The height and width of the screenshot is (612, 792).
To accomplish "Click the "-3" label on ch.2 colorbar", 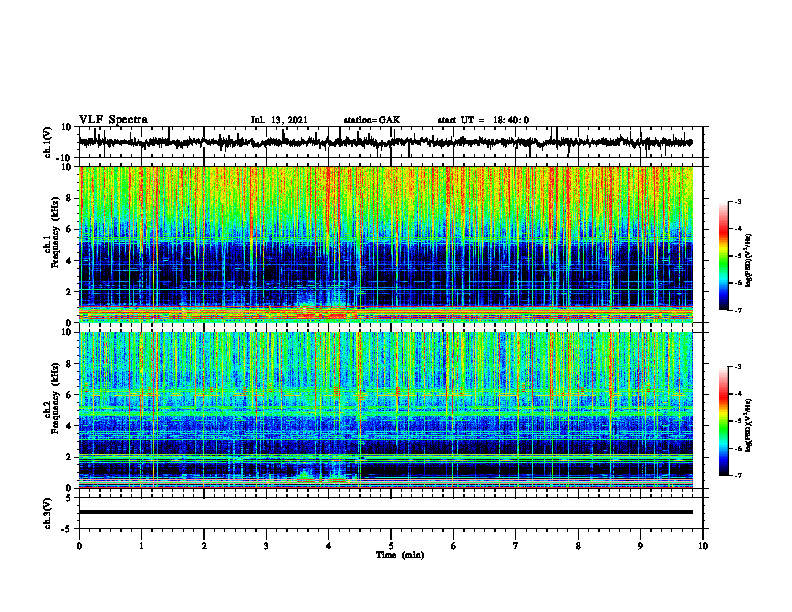I will (737, 367).
